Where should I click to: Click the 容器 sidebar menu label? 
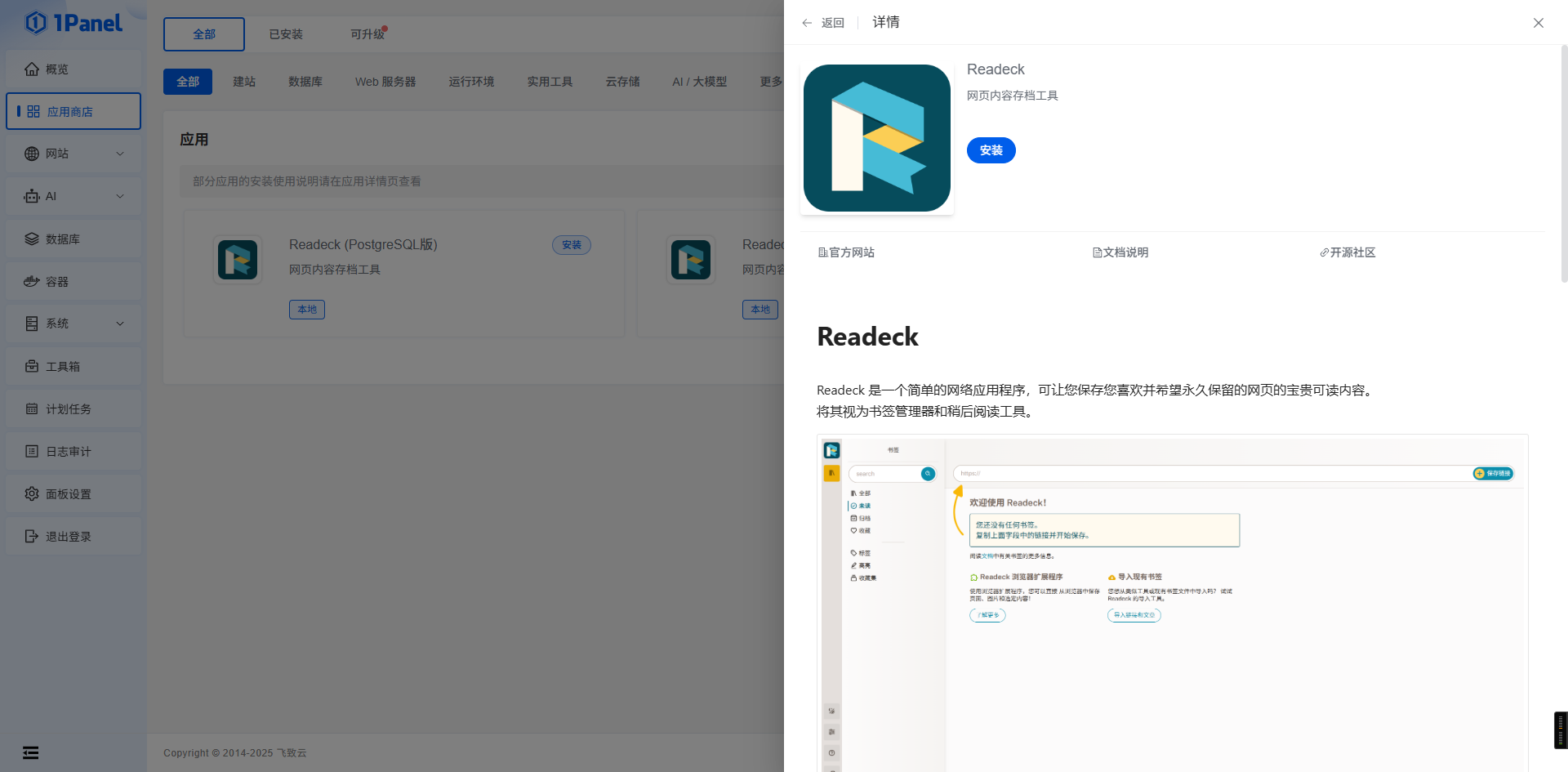pyautogui.click(x=57, y=282)
